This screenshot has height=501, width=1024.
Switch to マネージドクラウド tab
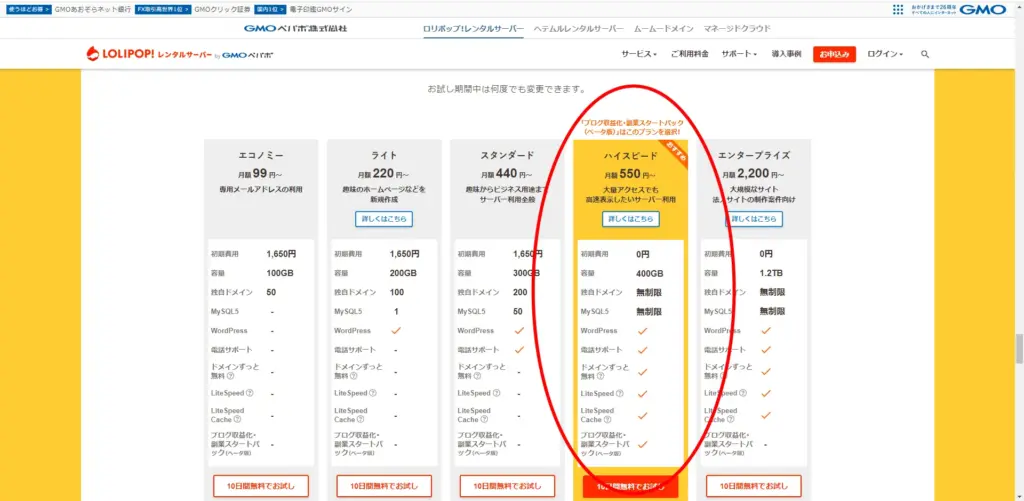pyautogui.click(x=737, y=29)
